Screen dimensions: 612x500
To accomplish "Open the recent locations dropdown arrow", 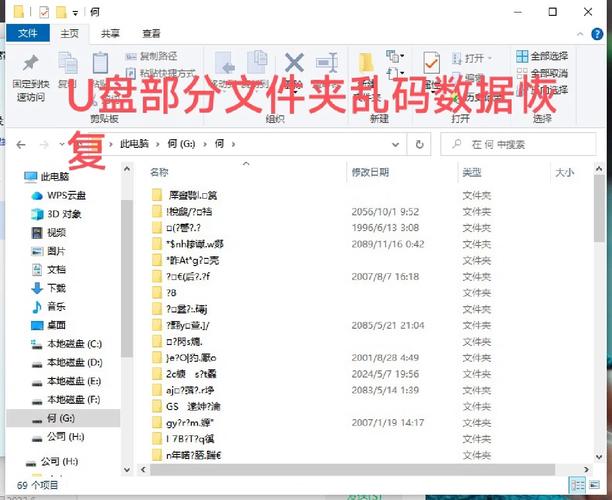I will 62,144.
